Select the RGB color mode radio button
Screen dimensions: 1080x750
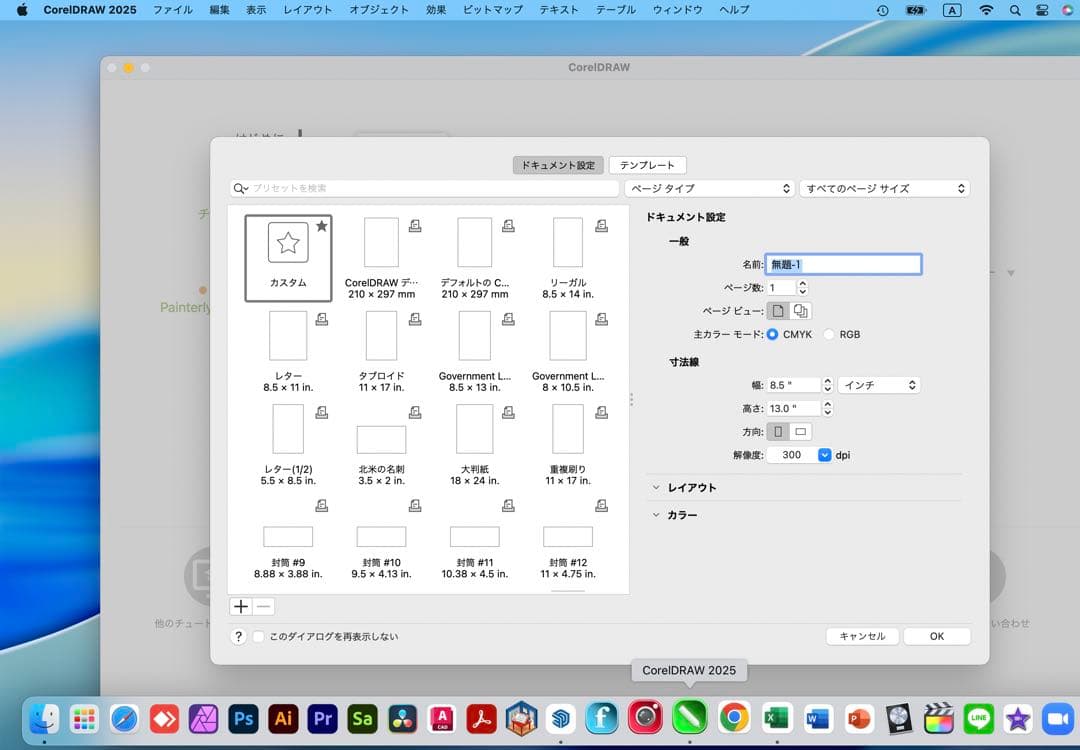[829, 334]
